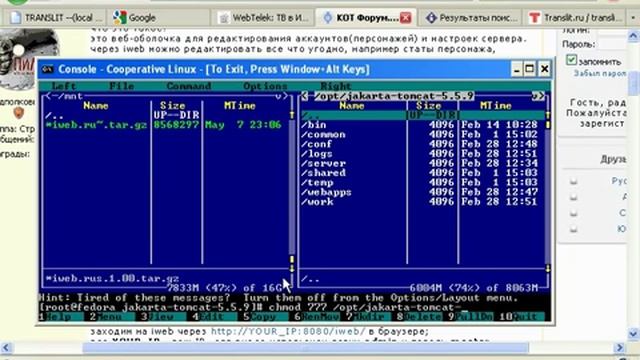This screenshot has height=360, width=640.
Task: Click the Name column header in right panel
Action: coord(352,106)
